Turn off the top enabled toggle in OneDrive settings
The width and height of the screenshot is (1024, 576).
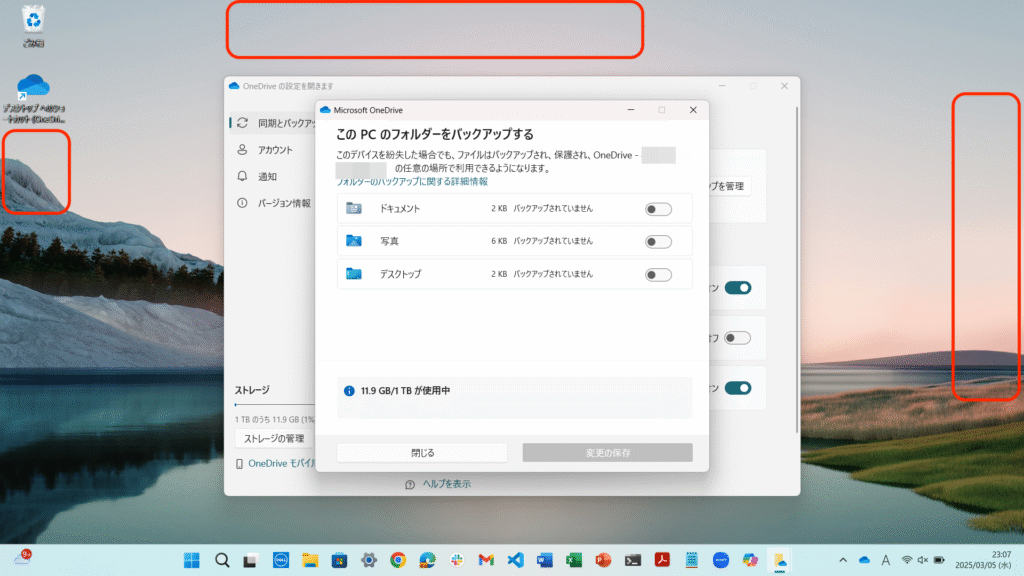738,288
